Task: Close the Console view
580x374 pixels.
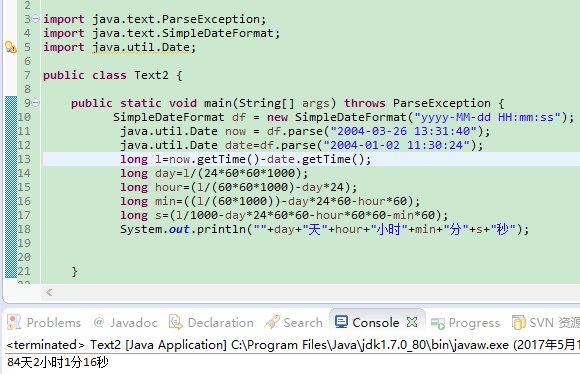Action: coord(412,322)
